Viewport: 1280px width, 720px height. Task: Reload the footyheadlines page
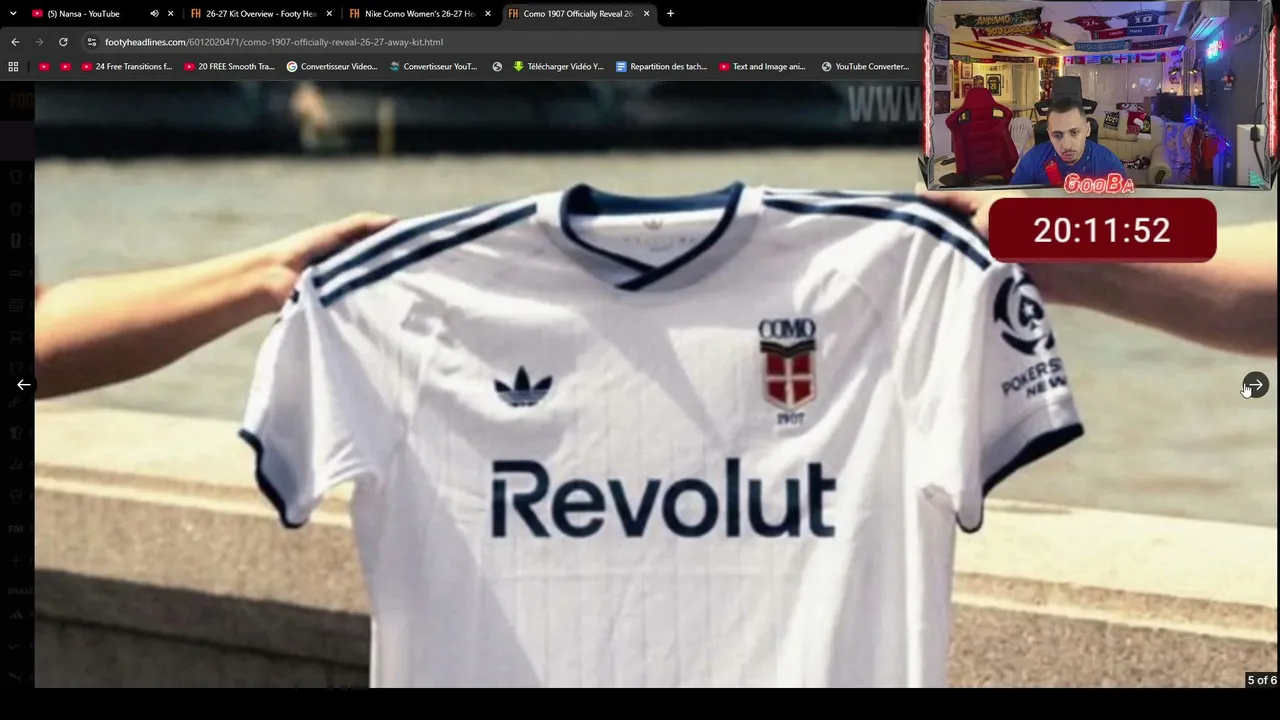click(x=63, y=42)
